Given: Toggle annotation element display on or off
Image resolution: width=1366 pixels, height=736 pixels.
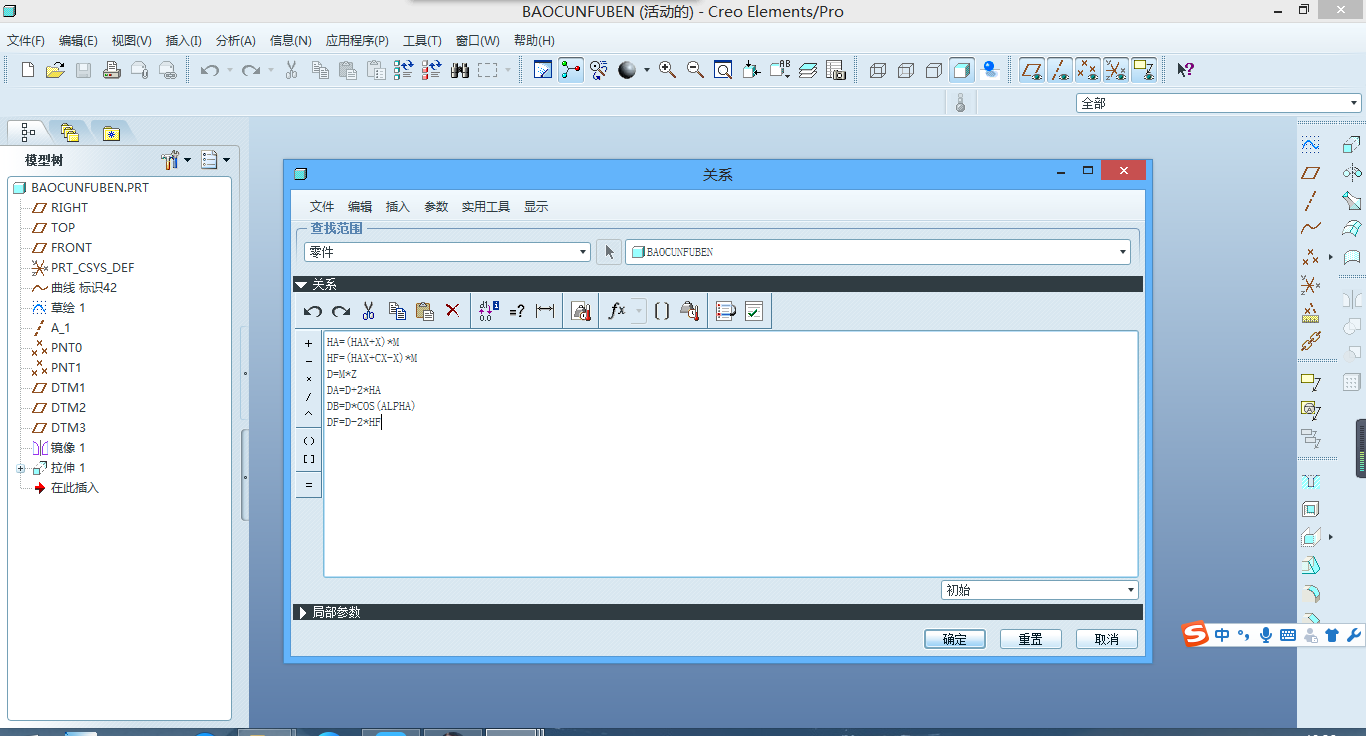Looking at the screenshot, I should [x=1144, y=70].
